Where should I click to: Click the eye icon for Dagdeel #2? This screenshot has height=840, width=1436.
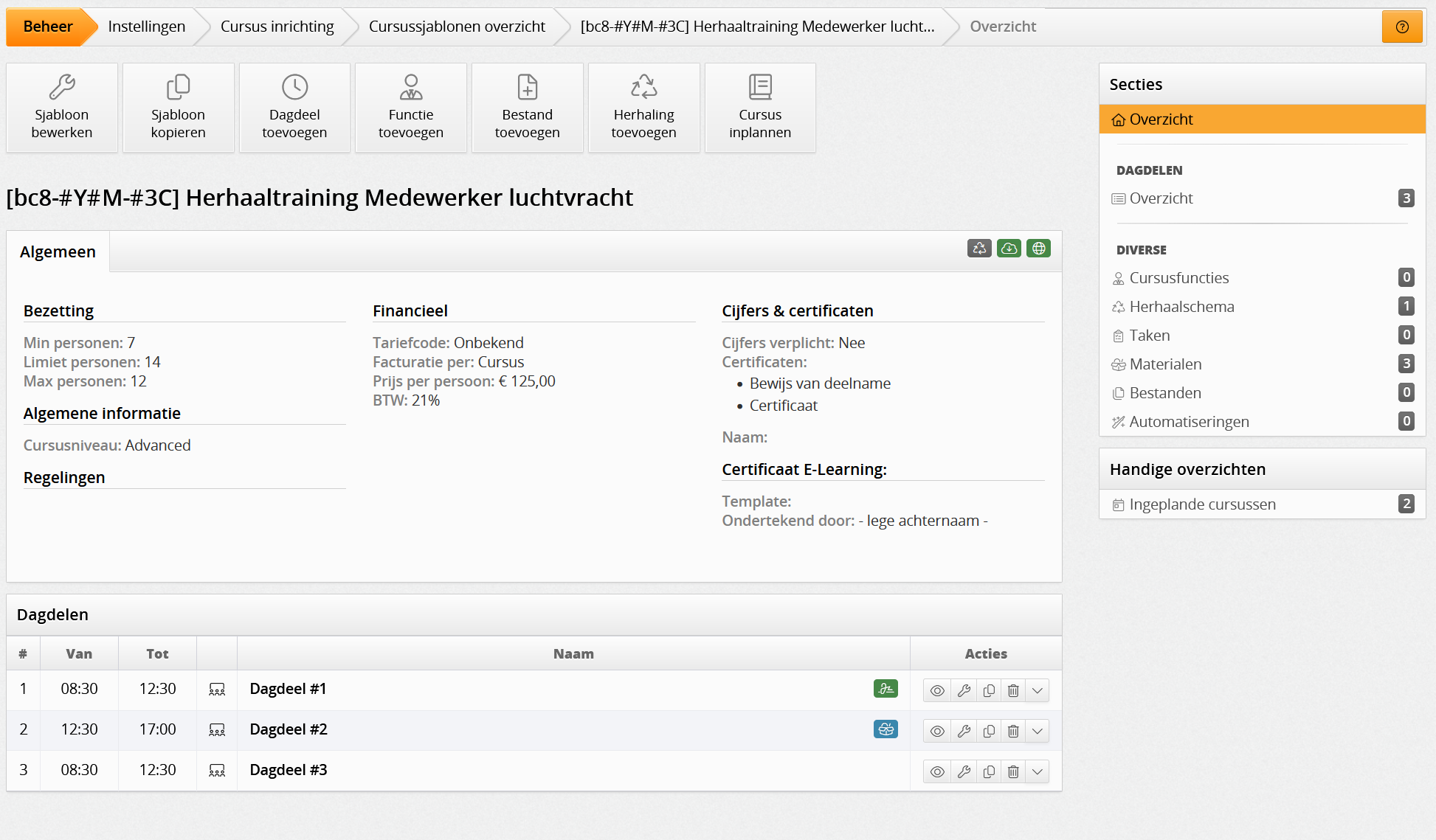click(937, 732)
